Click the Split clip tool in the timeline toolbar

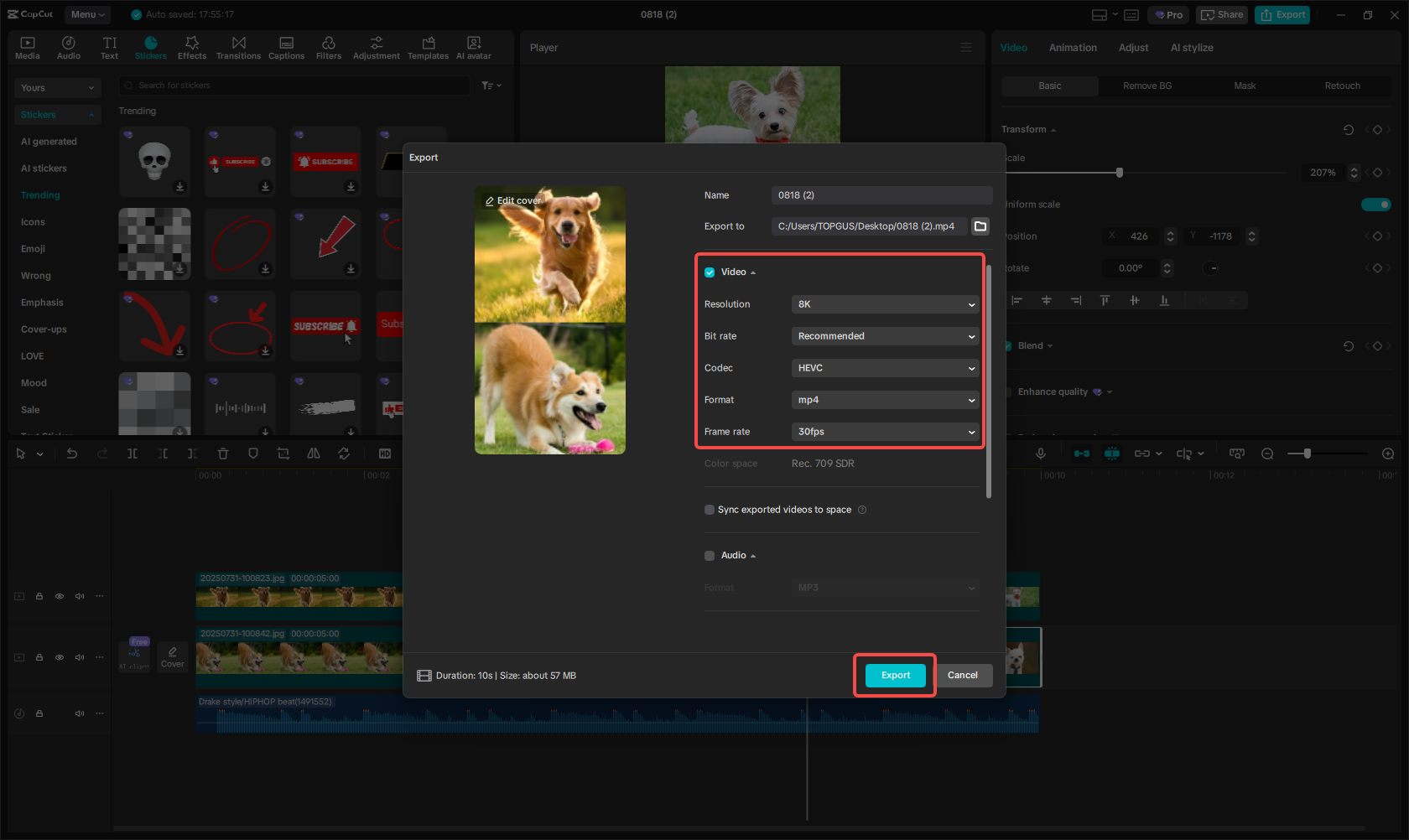pos(132,453)
